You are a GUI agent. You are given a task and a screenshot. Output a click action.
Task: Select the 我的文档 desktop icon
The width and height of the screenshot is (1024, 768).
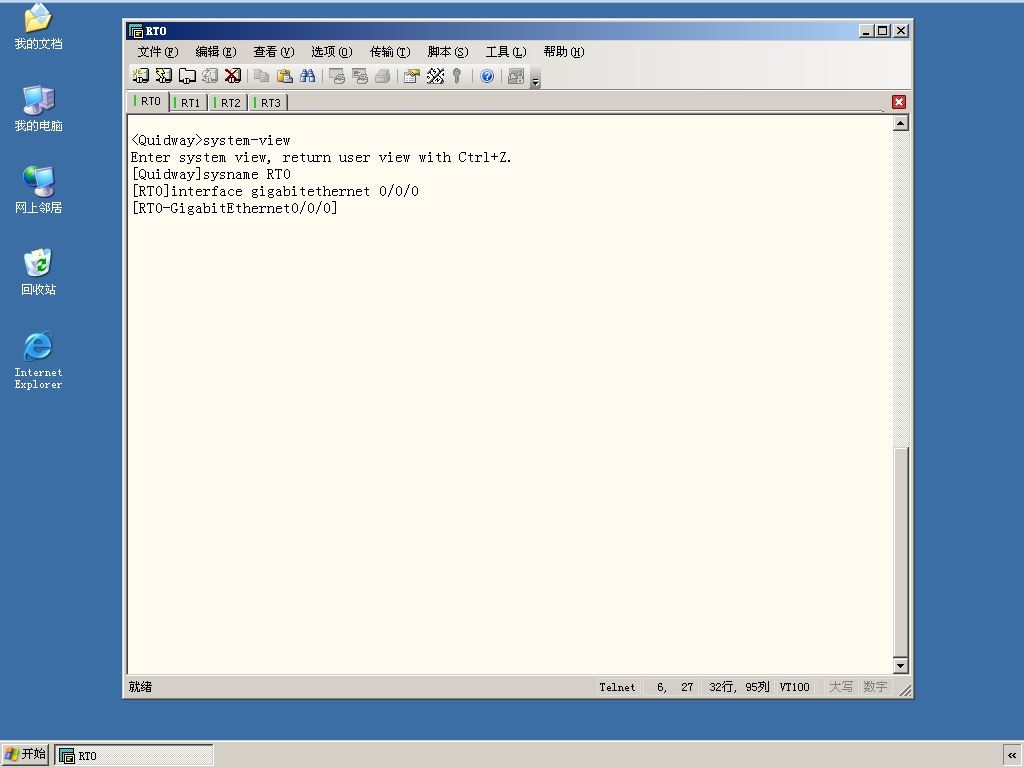38,26
